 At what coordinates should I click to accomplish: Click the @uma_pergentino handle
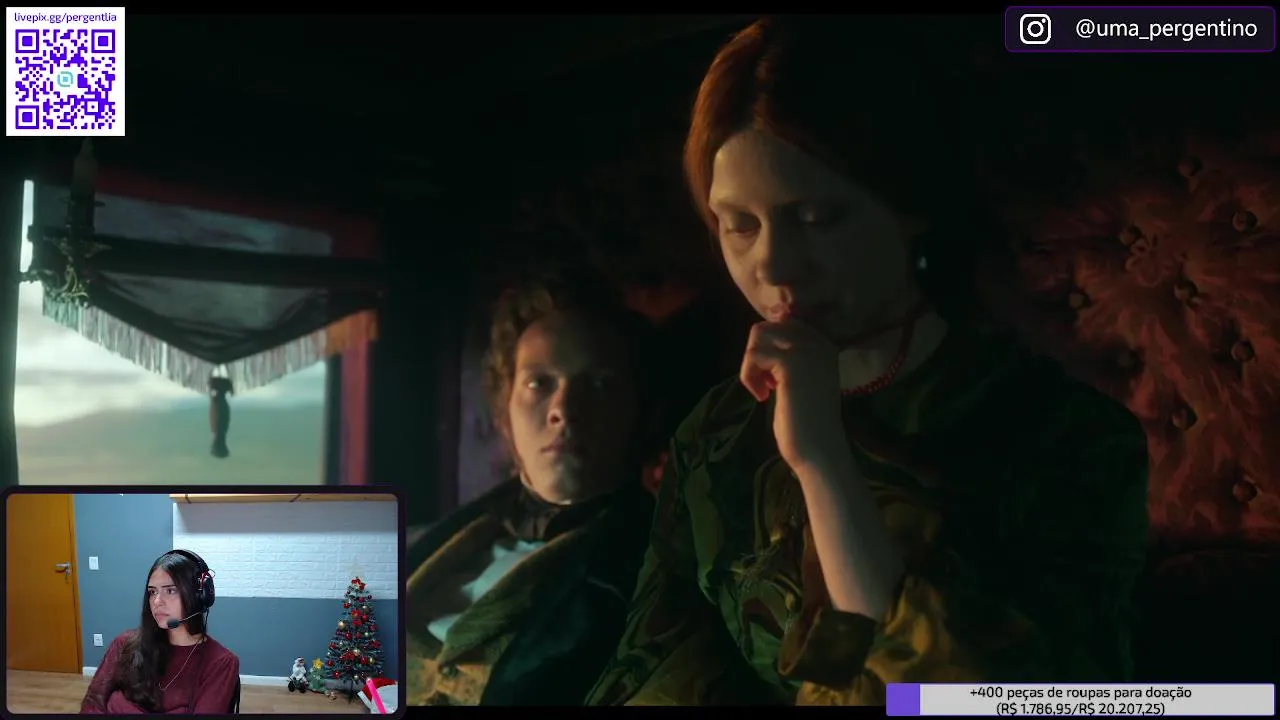click(x=1166, y=29)
